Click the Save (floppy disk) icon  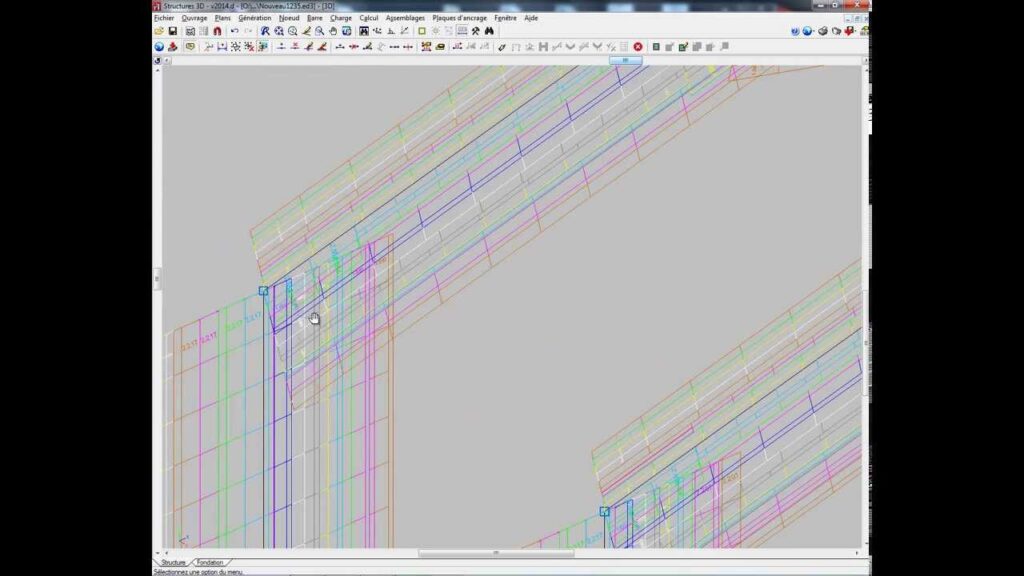pyautogui.click(x=172, y=31)
